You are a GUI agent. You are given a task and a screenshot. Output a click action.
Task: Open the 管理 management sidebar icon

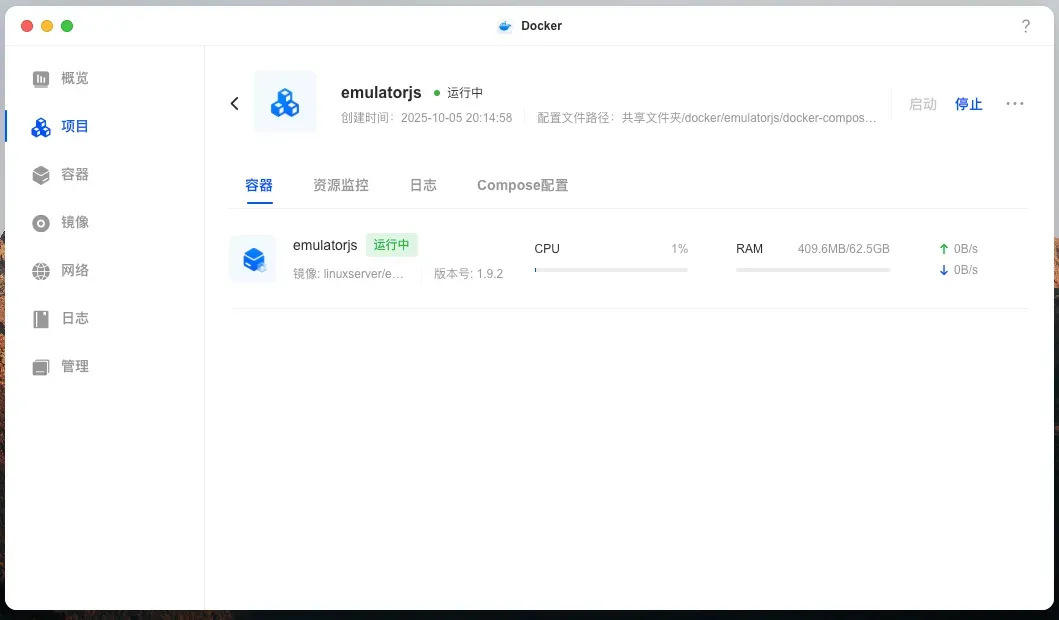(x=41, y=367)
